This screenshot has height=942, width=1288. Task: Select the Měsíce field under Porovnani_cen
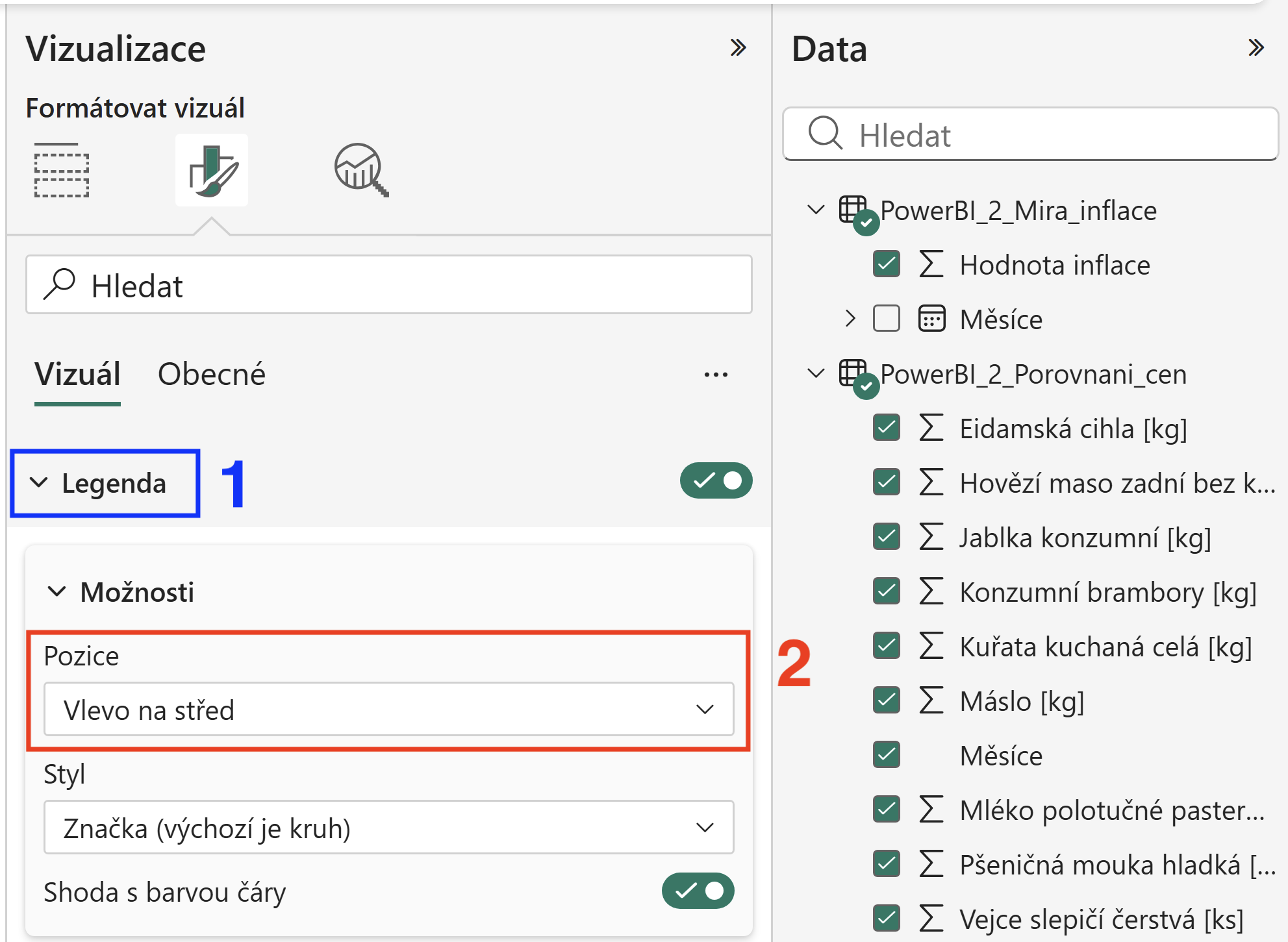click(x=1001, y=756)
